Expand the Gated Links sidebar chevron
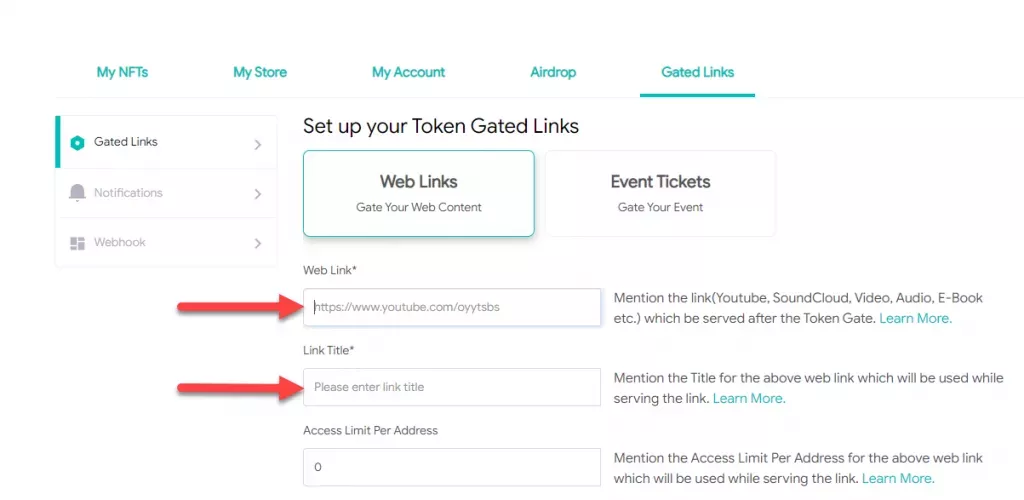This screenshot has height=500, width=1024. coord(257,144)
